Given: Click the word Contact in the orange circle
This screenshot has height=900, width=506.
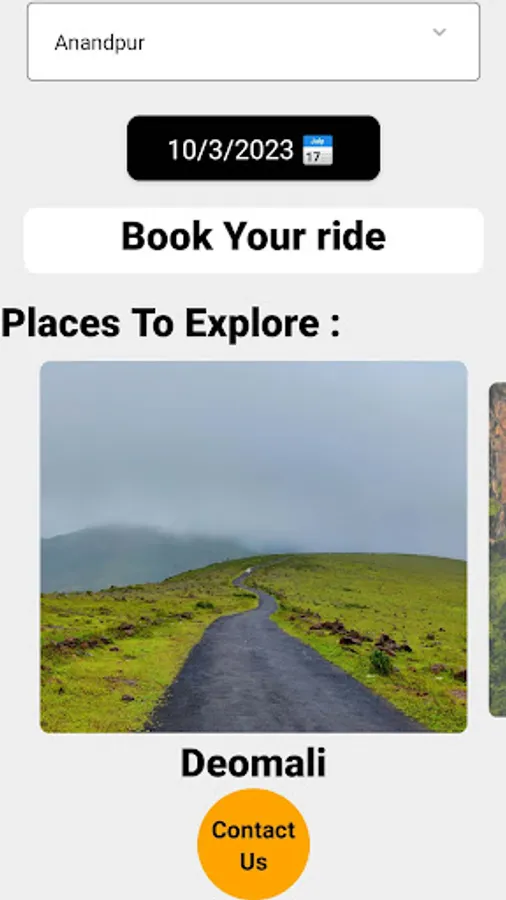Looking at the screenshot, I should click(254, 830).
